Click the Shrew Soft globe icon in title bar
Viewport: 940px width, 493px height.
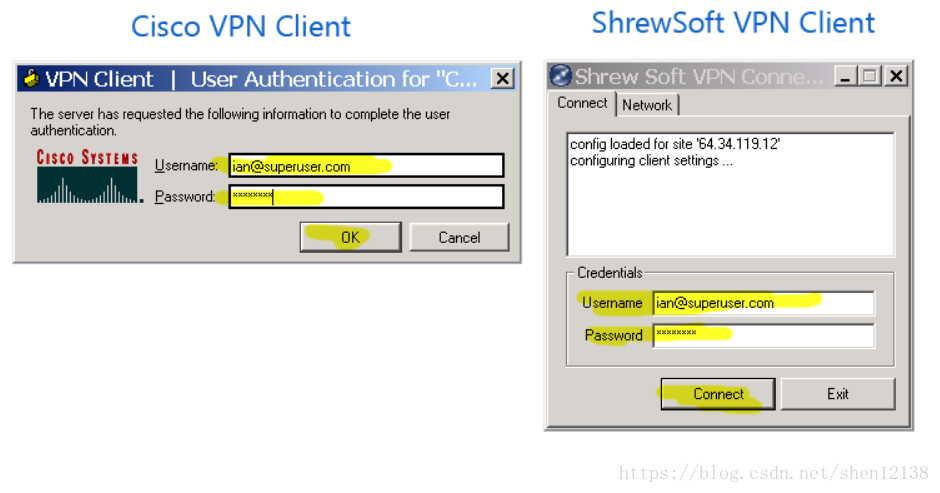click(x=561, y=76)
